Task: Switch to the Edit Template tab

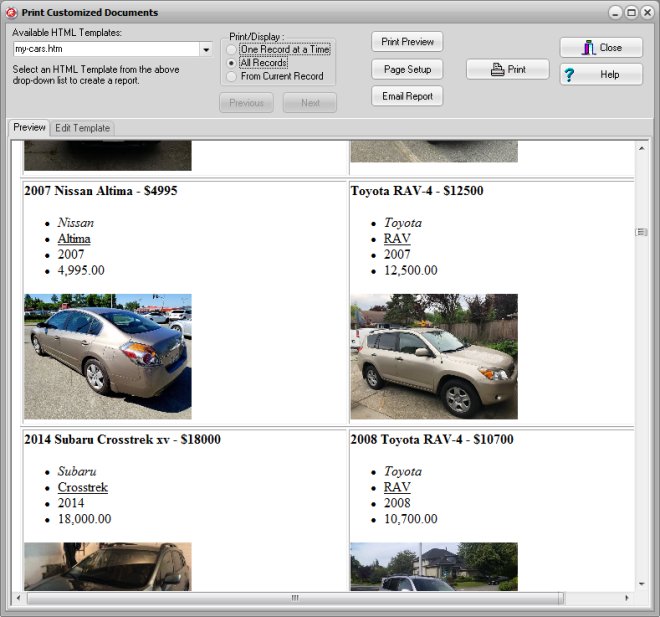Action: point(82,128)
